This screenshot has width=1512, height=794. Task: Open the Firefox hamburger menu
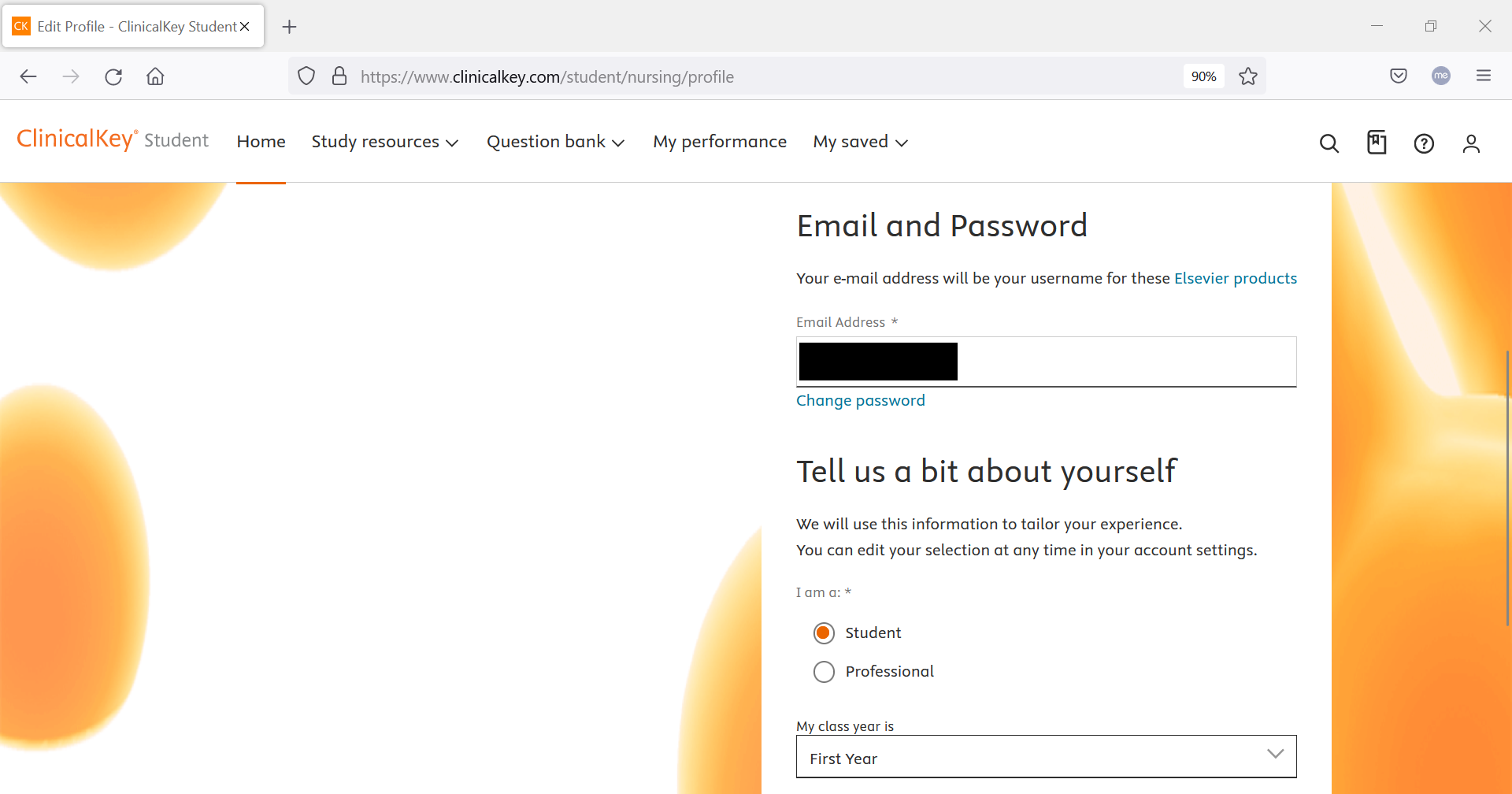coord(1484,76)
